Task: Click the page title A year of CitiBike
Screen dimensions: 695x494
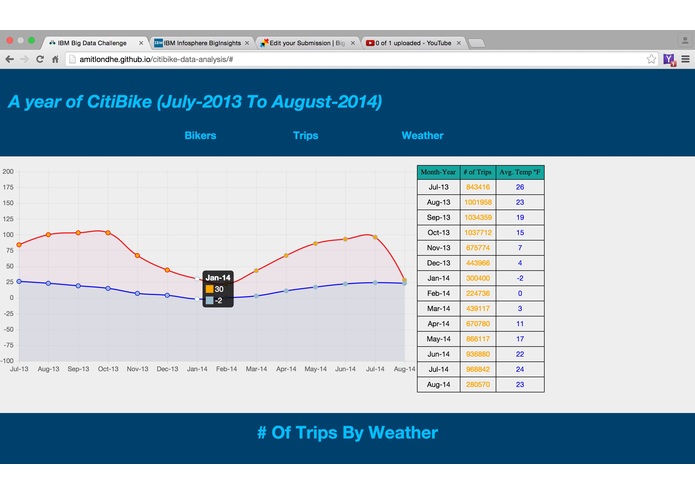Action: pyautogui.click(x=195, y=101)
